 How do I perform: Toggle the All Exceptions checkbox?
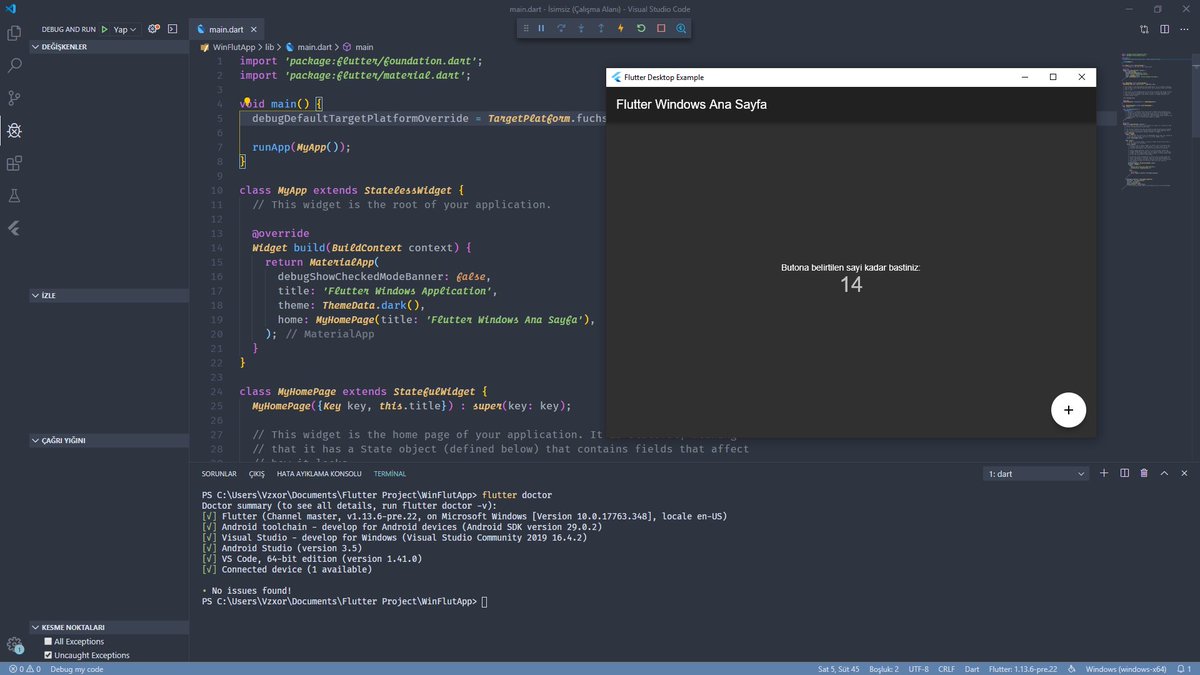(48, 642)
